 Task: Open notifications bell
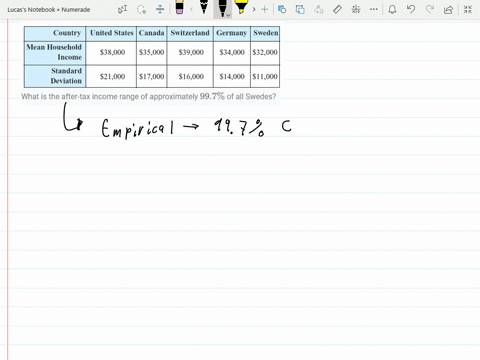(x=392, y=9)
